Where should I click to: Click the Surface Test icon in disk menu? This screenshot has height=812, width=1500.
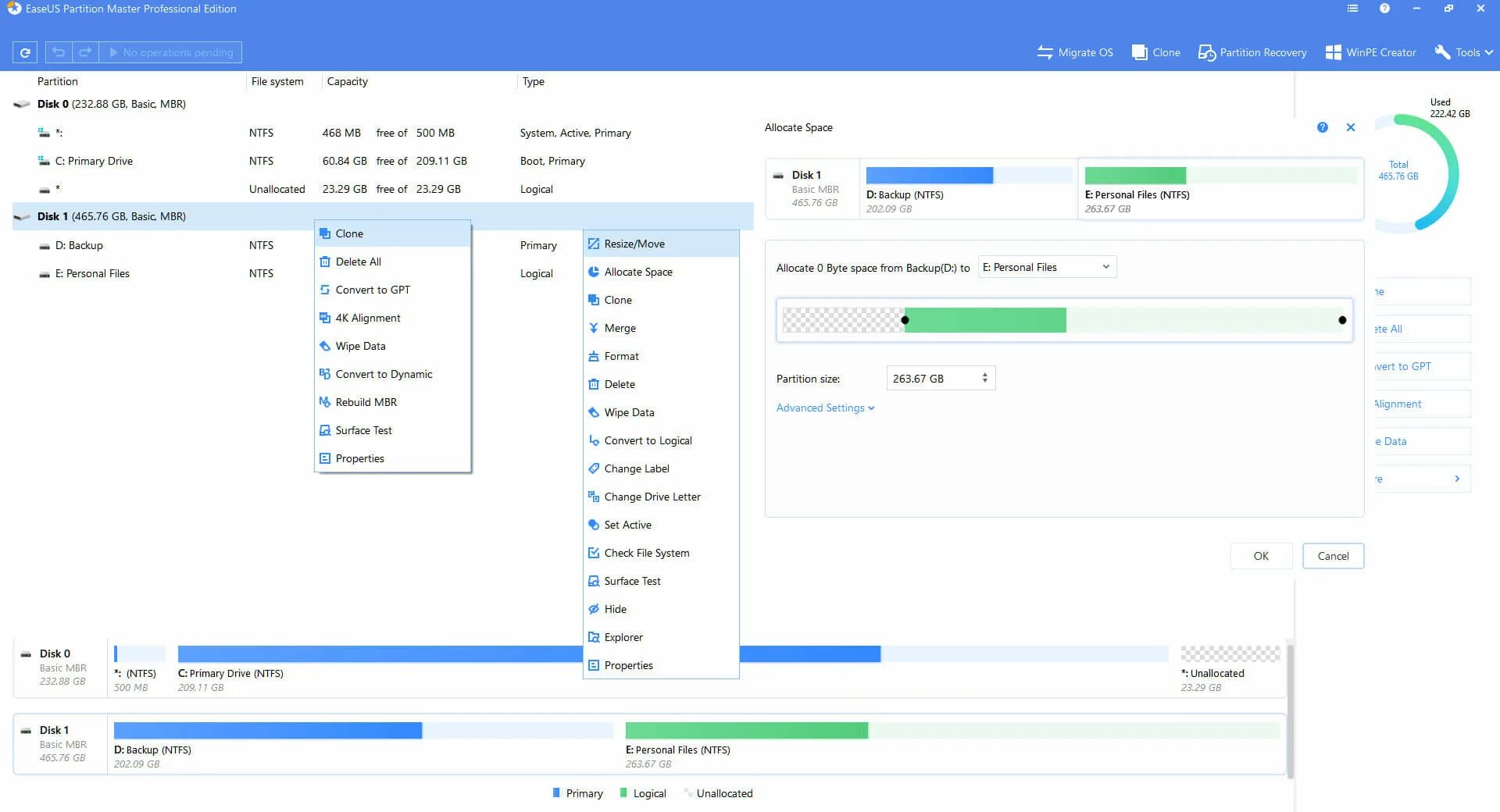(325, 430)
